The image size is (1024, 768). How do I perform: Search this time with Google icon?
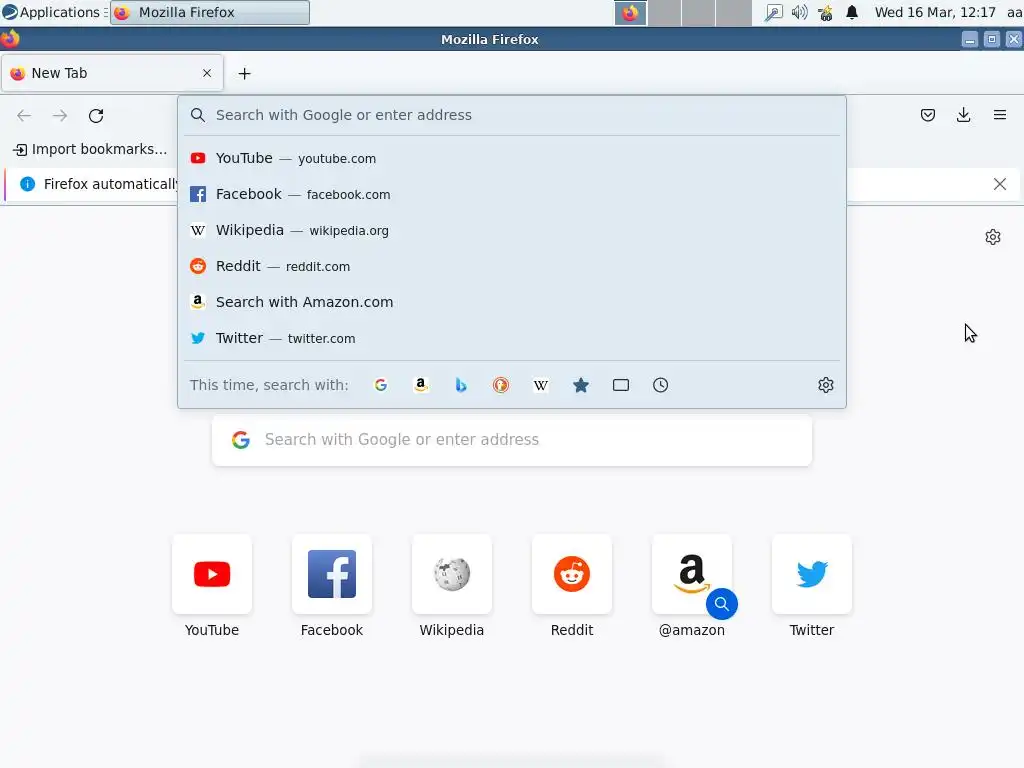point(381,385)
